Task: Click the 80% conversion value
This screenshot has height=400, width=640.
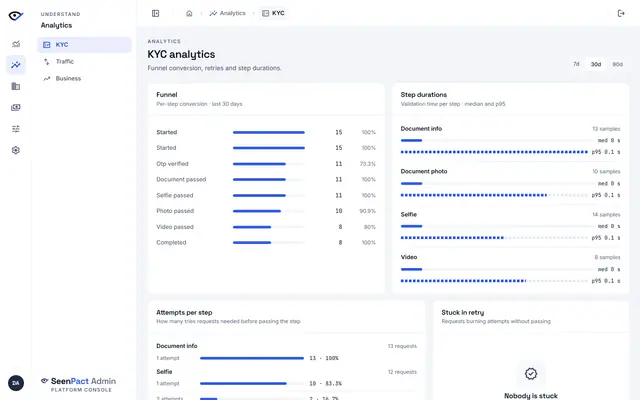Action: pyautogui.click(x=370, y=227)
